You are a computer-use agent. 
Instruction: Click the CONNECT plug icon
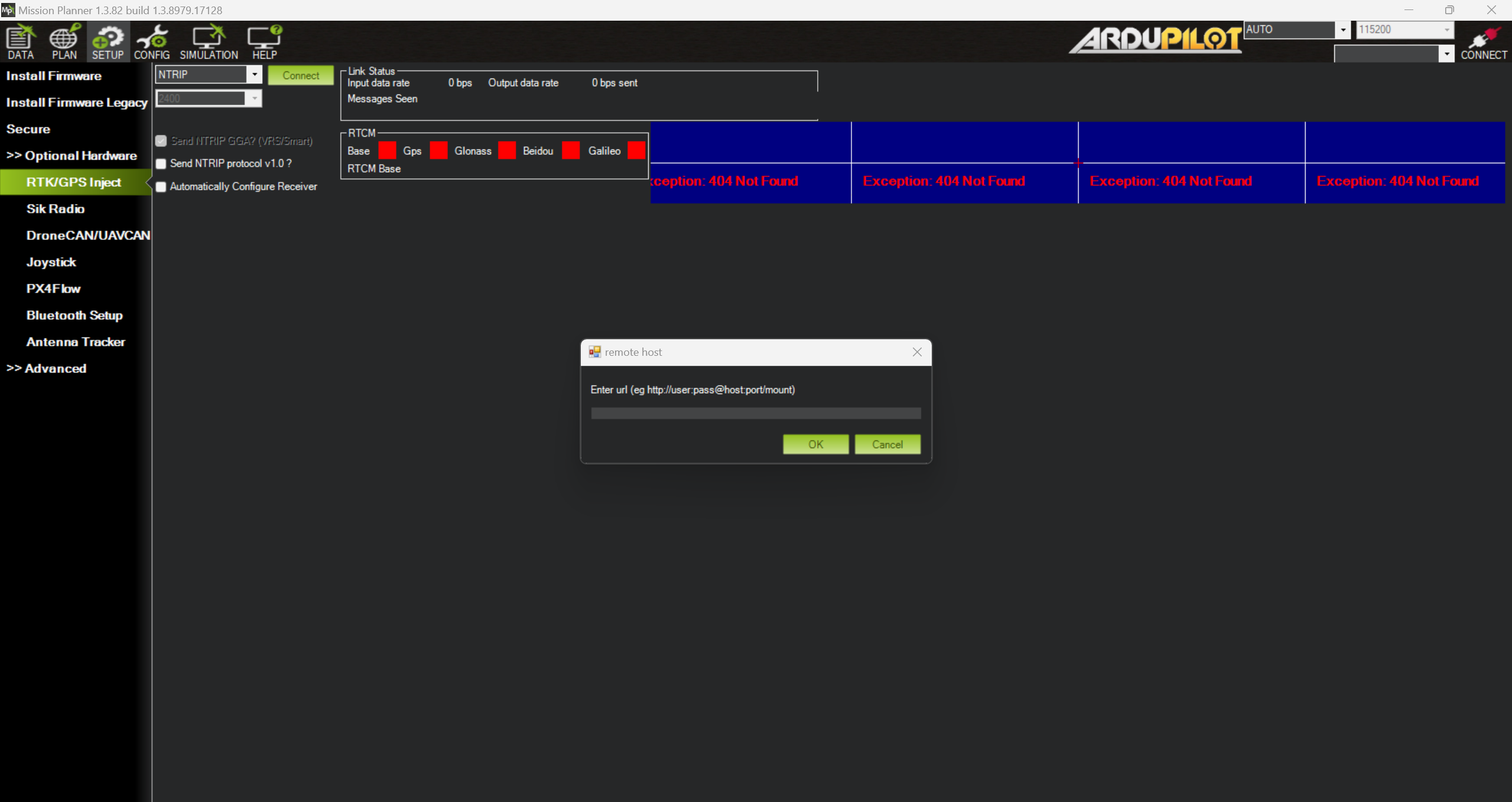(x=1483, y=41)
